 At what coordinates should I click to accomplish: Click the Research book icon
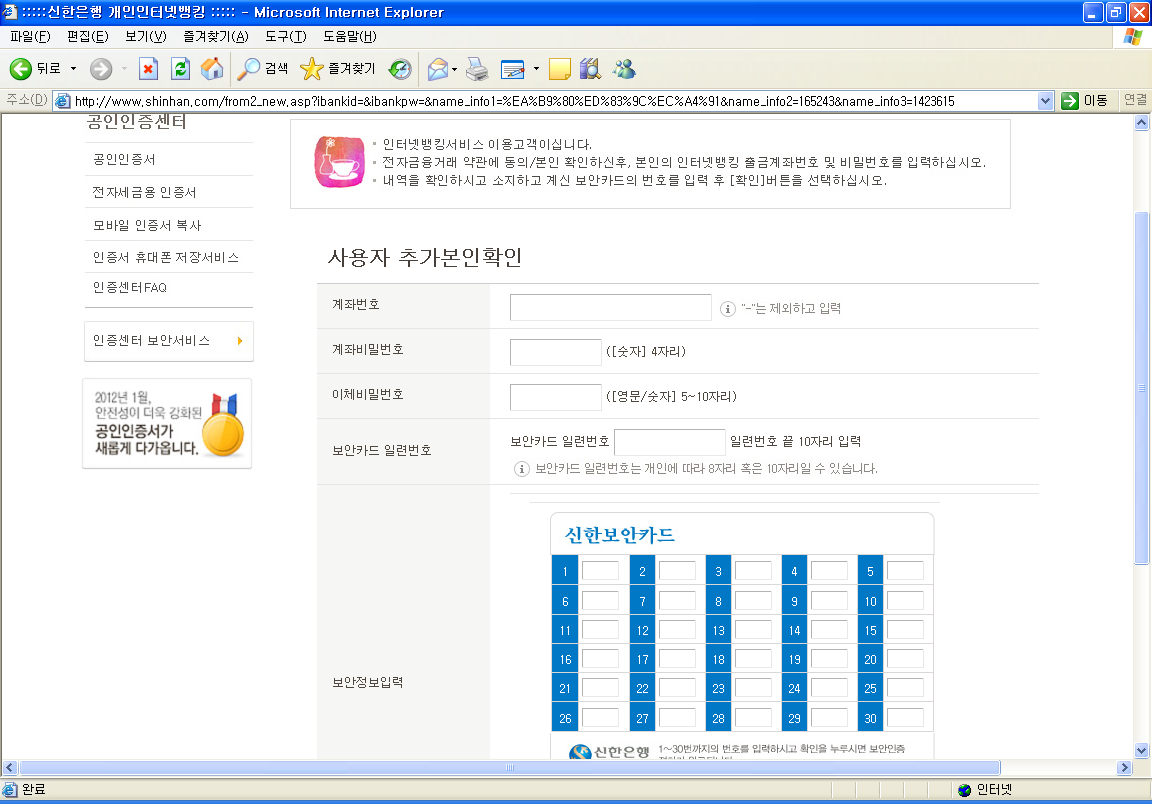pyautogui.click(x=590, y=69)
